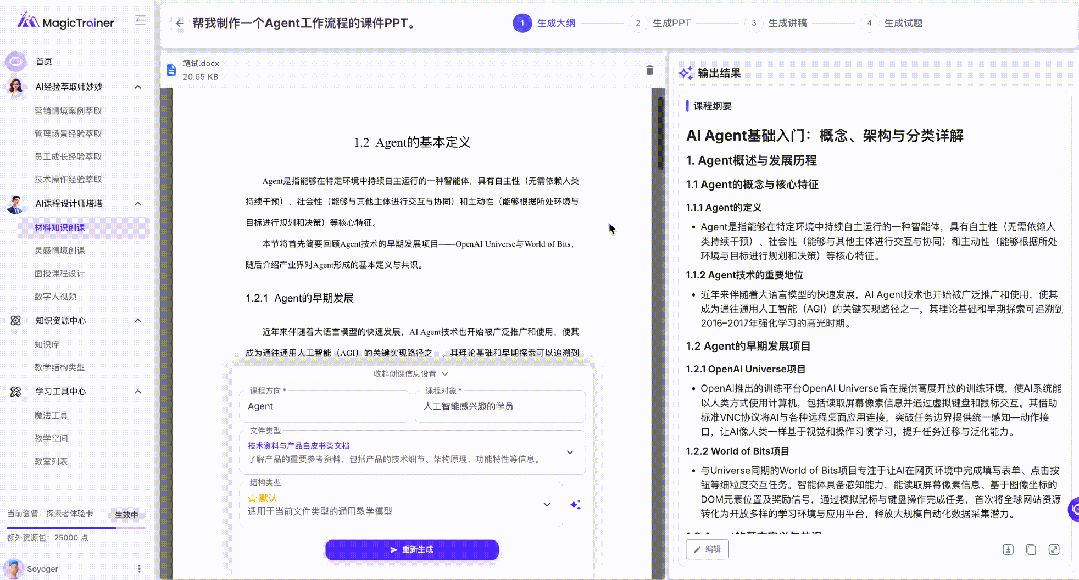Click the 重新生成 regenerate button
The height and width of the screenshot is (580, 1079).
tap(412, 550)
